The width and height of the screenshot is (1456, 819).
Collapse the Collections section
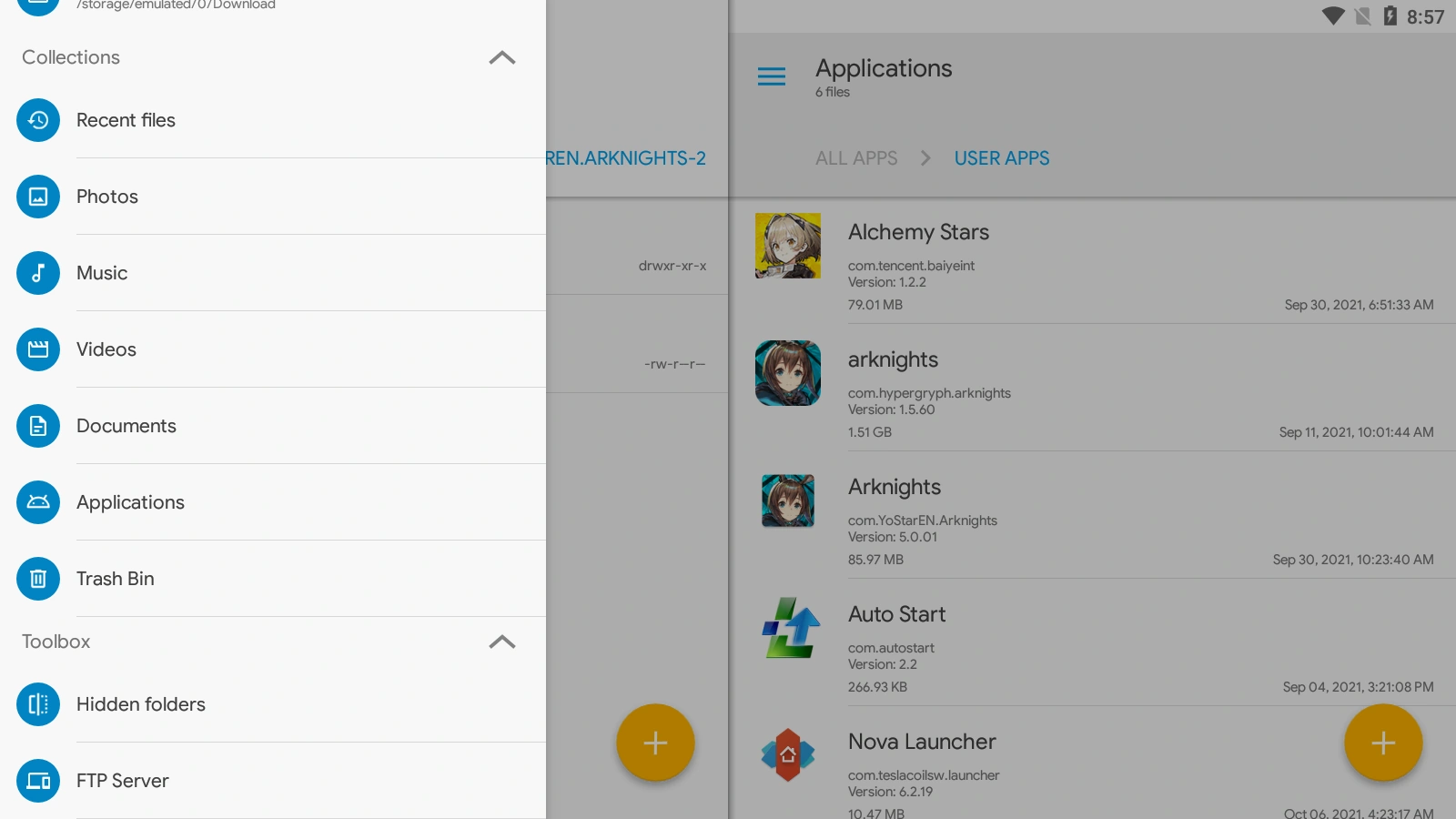pos(502,57)
